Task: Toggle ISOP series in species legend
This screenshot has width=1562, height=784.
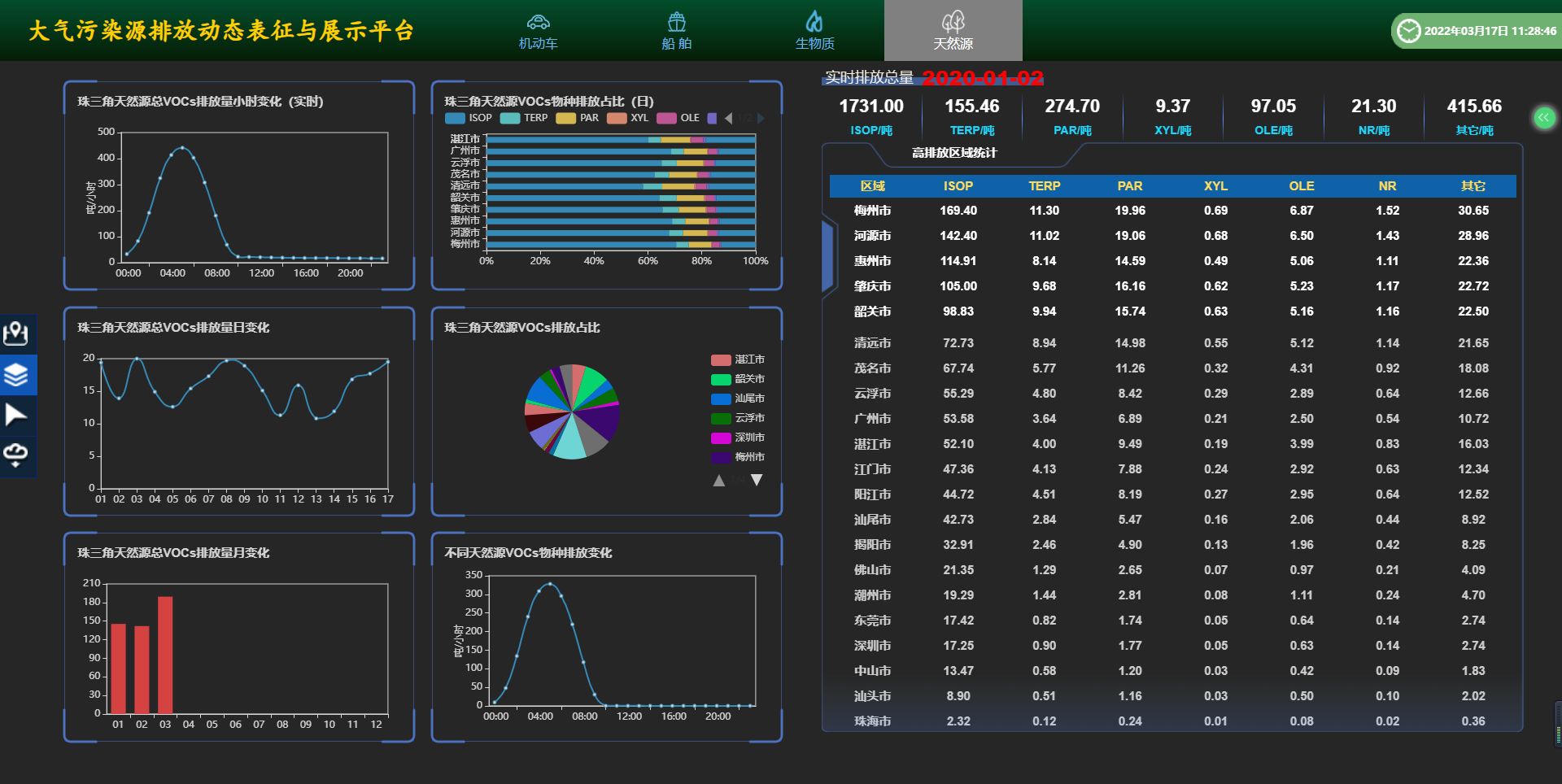Action: tap(469, 118)
